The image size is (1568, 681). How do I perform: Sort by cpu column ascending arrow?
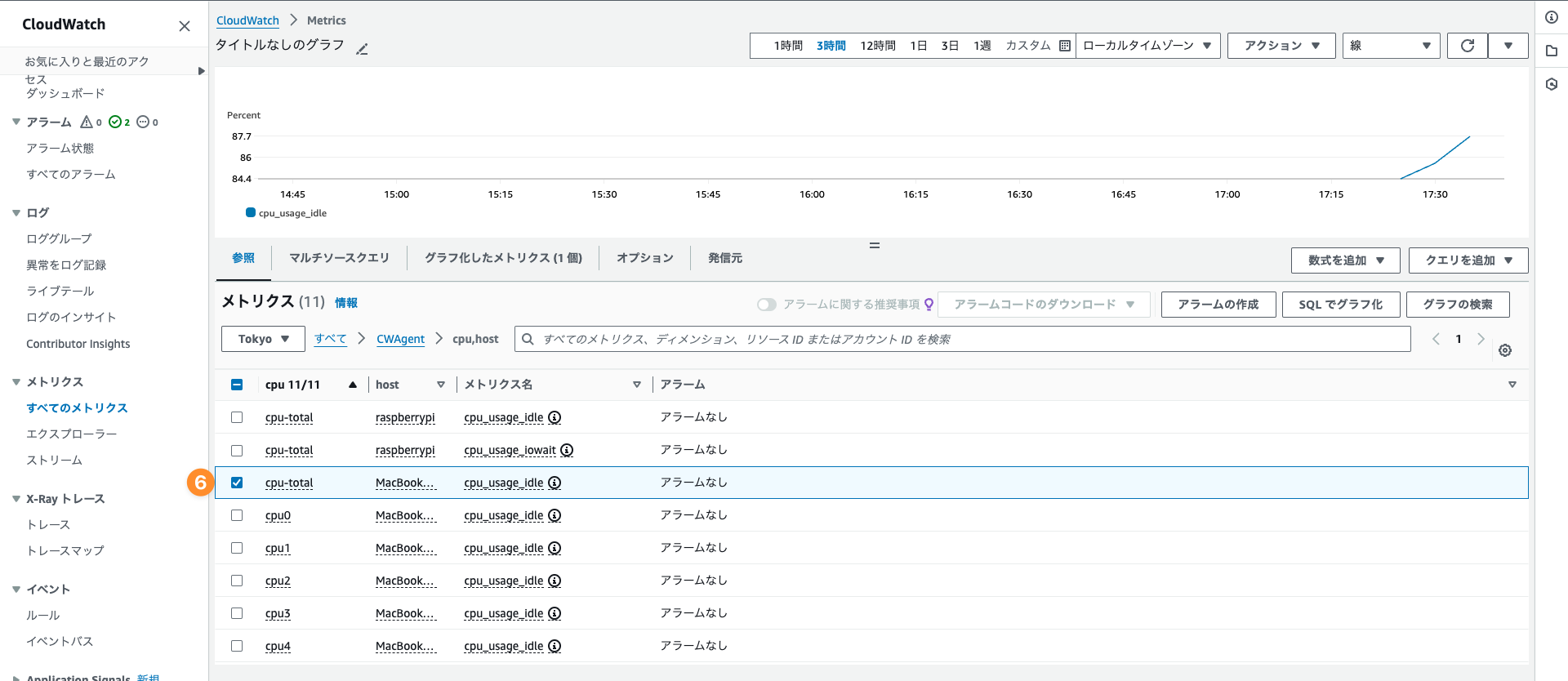click(x=353, y=385)
